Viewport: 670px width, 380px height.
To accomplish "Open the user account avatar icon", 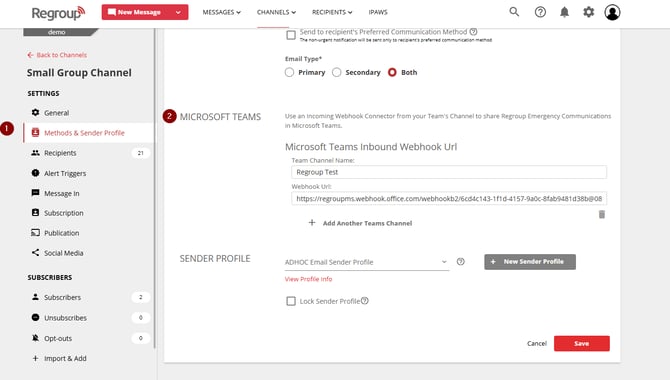I will (x=612, y=12).
